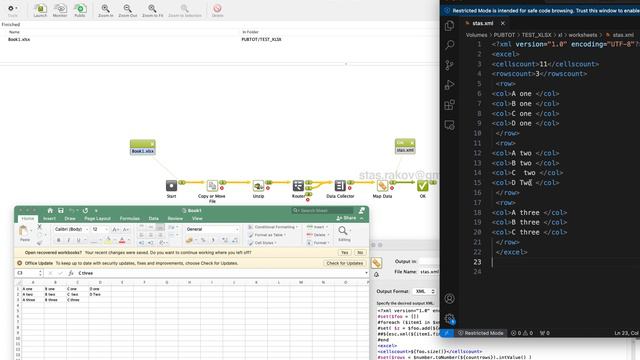Open the Excel Page Layout tab
Screen dimensions: 640x360
click(97, 219)
